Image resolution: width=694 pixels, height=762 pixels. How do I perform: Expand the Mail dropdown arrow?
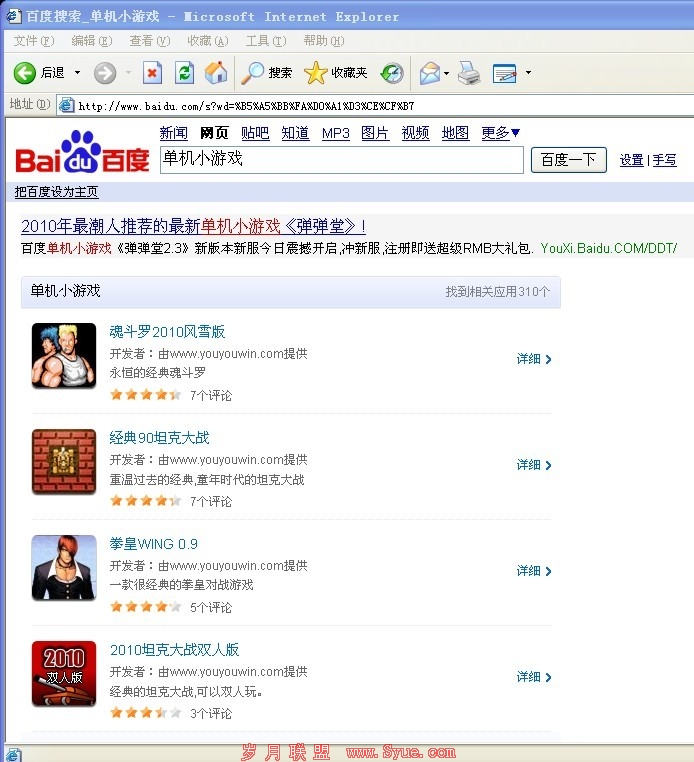[x=446, y=73]
